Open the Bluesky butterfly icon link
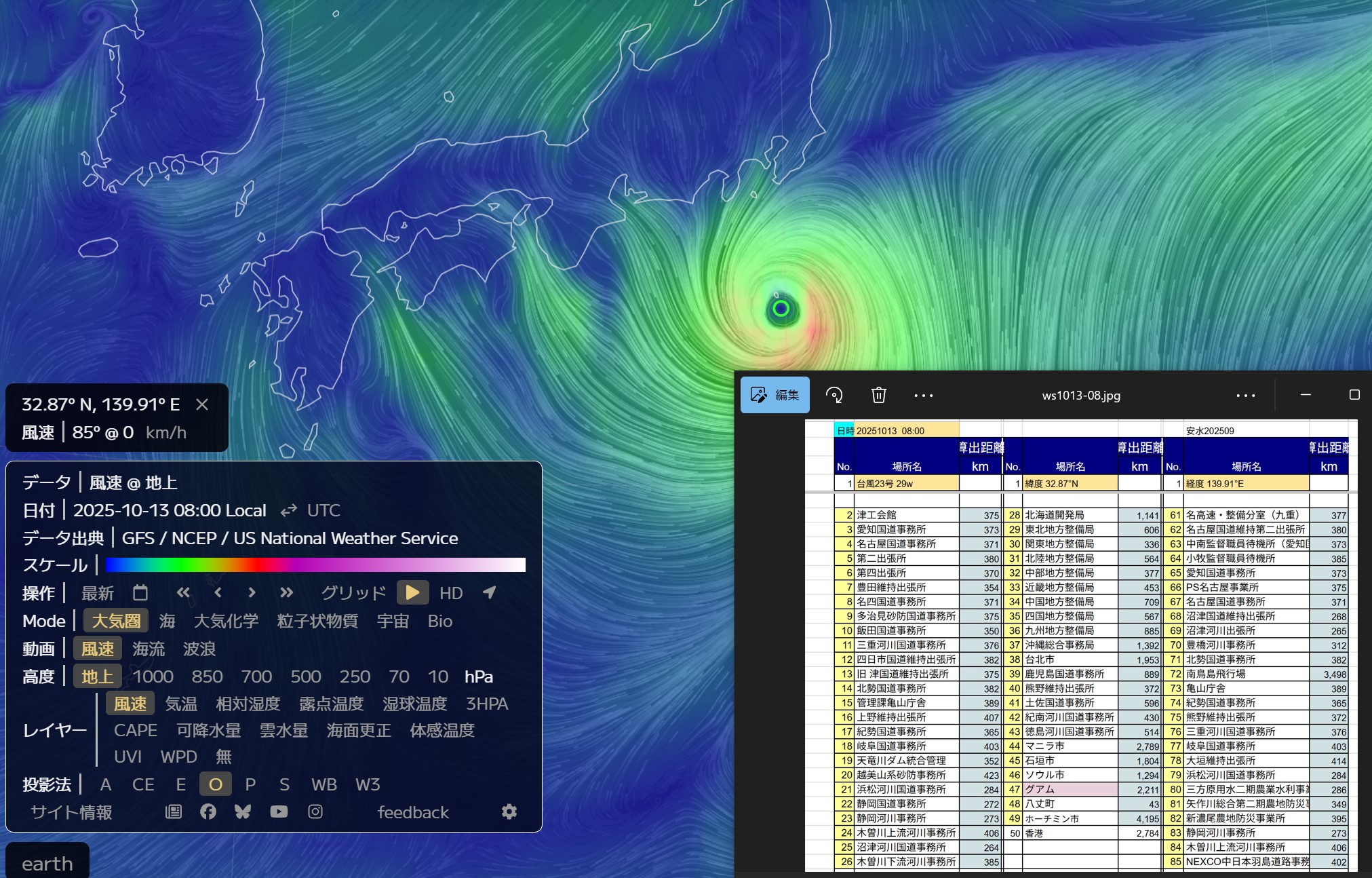Screen dimensions: 1372x878 pos(243,812)
